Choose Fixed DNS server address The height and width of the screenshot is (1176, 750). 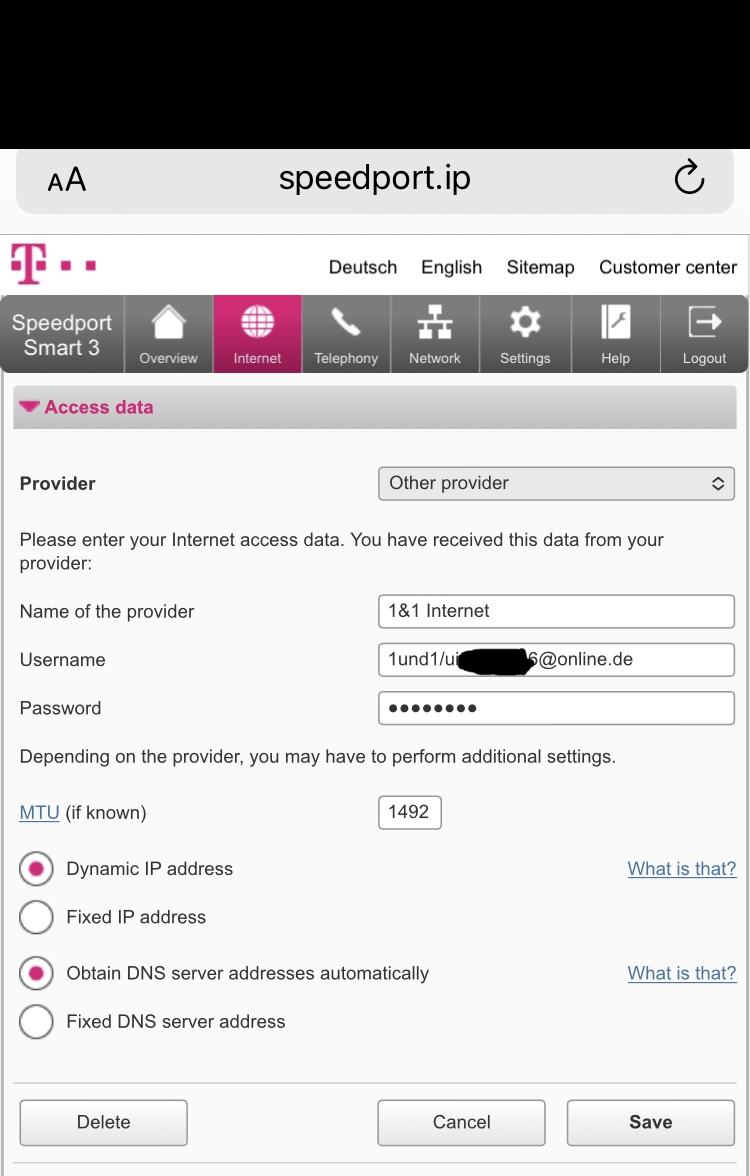pyautogui.click(x=36, y=1021)
